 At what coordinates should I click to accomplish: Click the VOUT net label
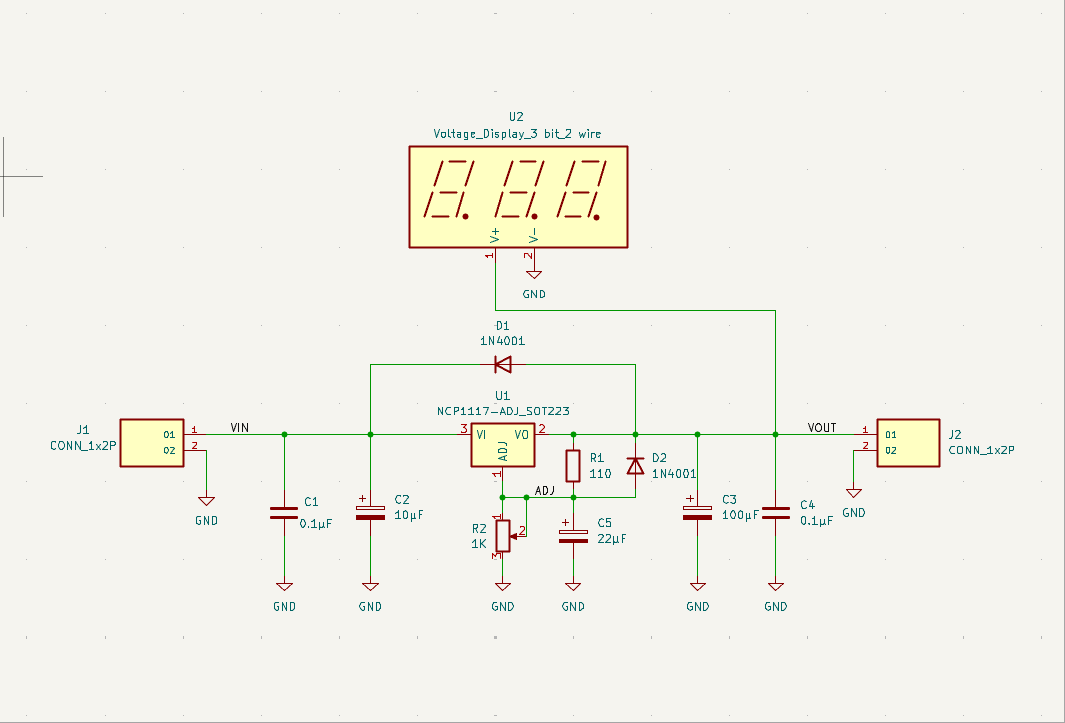pyautogui.click(x=822, y=428)
